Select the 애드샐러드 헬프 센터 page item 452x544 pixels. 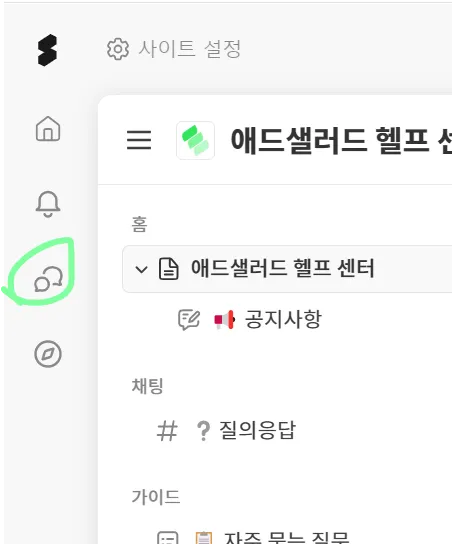point(287,269)
